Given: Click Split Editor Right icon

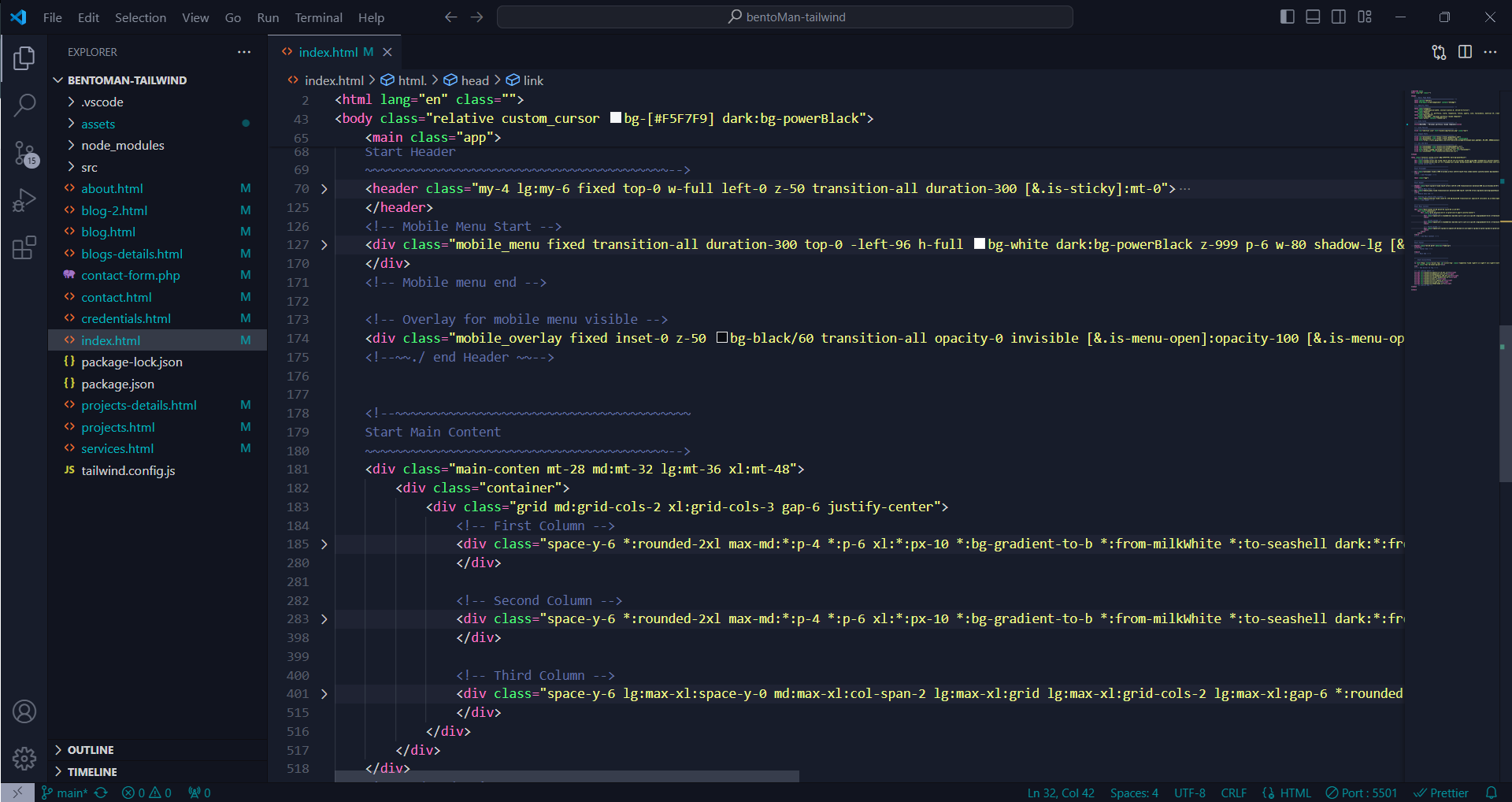Looking at the screenshot, I should tap(1465, 52).
